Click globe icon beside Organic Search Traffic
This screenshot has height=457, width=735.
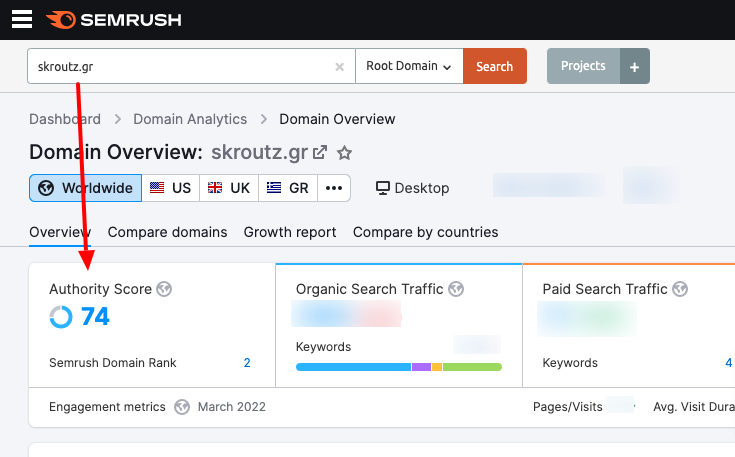(x=456, y=289)
